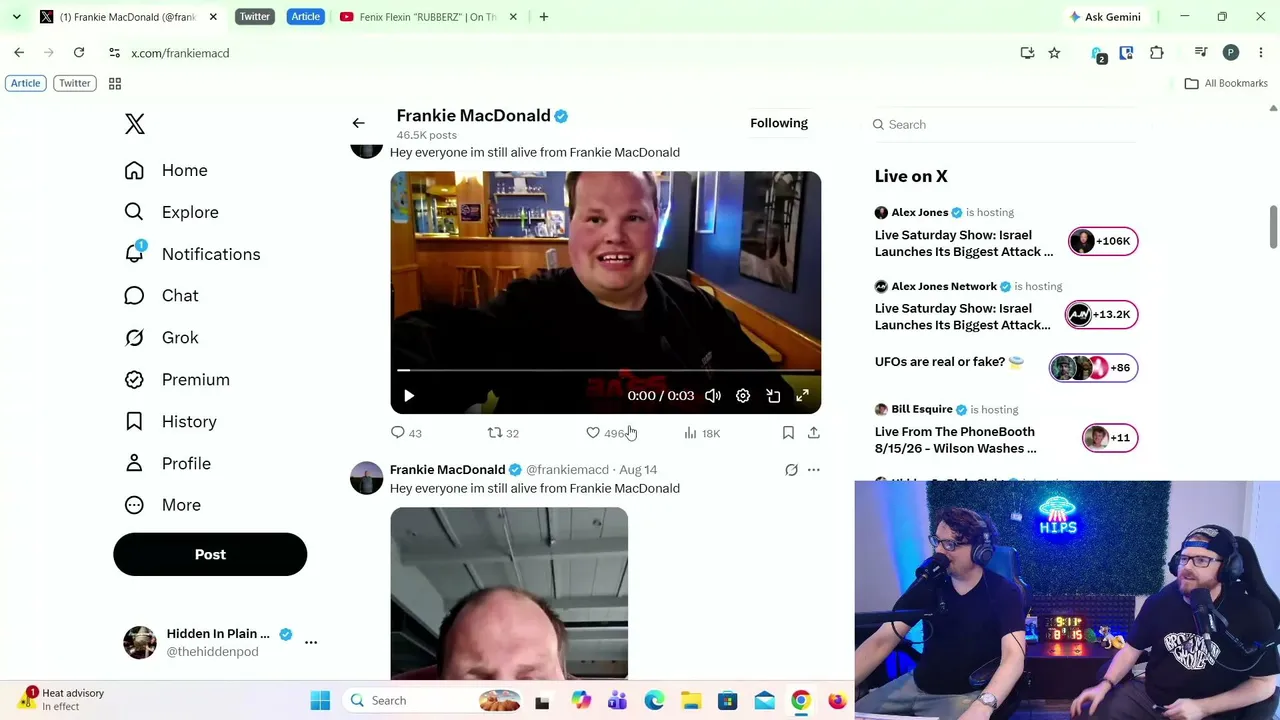Open the Article bookmark in bookmarks bar
The height and width of the screenshot is (720, 1280).
tap(25, 83)
